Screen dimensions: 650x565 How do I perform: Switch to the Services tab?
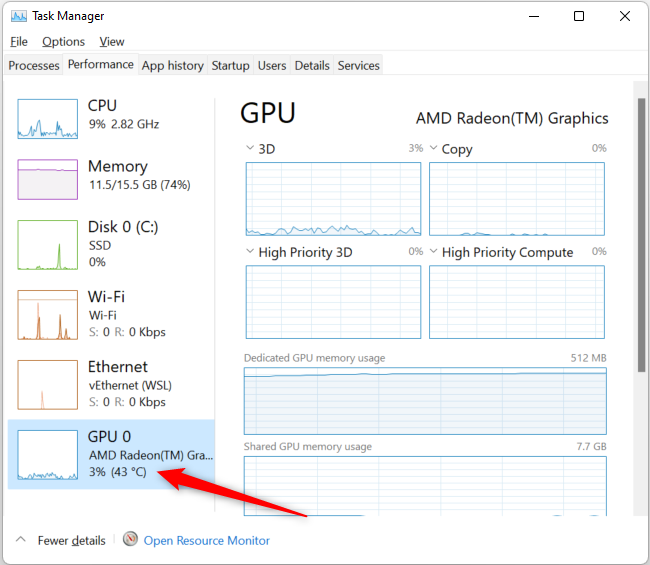(x=359, y=65)
